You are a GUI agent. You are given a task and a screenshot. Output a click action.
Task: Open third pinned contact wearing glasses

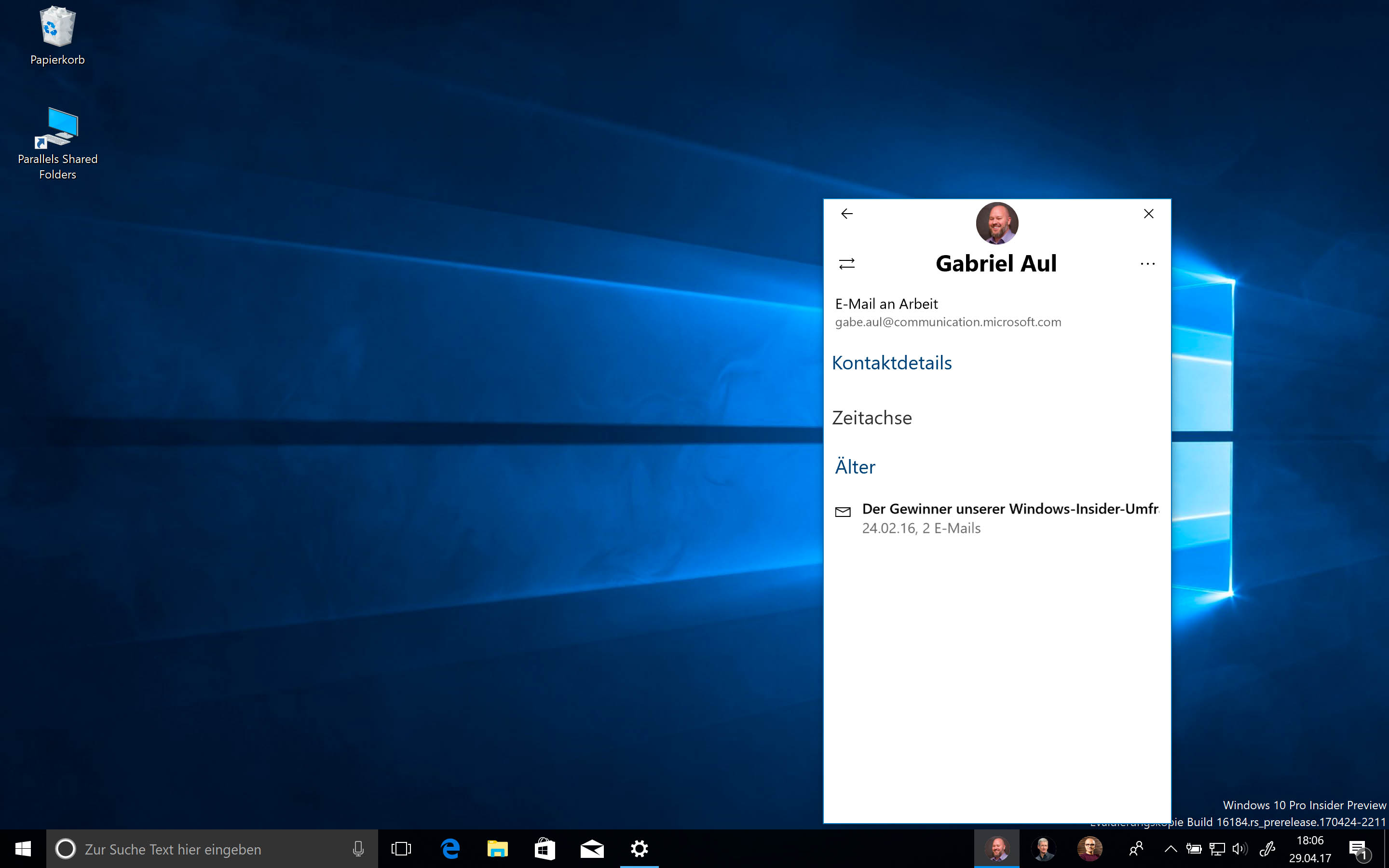pyautogui.click(x=1089, y=849)
